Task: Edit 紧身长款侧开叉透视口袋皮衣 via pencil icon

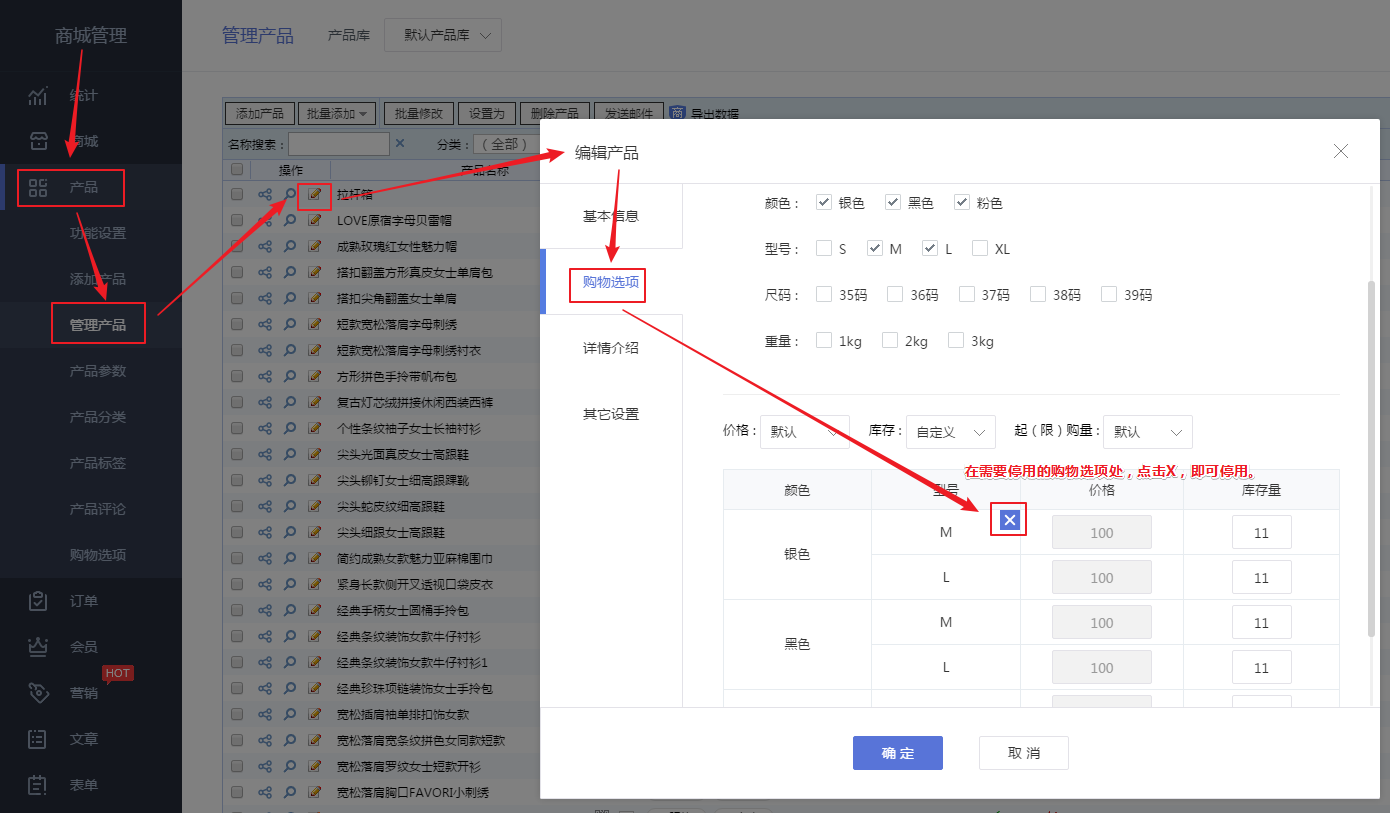Action: (x=315, y=584)
